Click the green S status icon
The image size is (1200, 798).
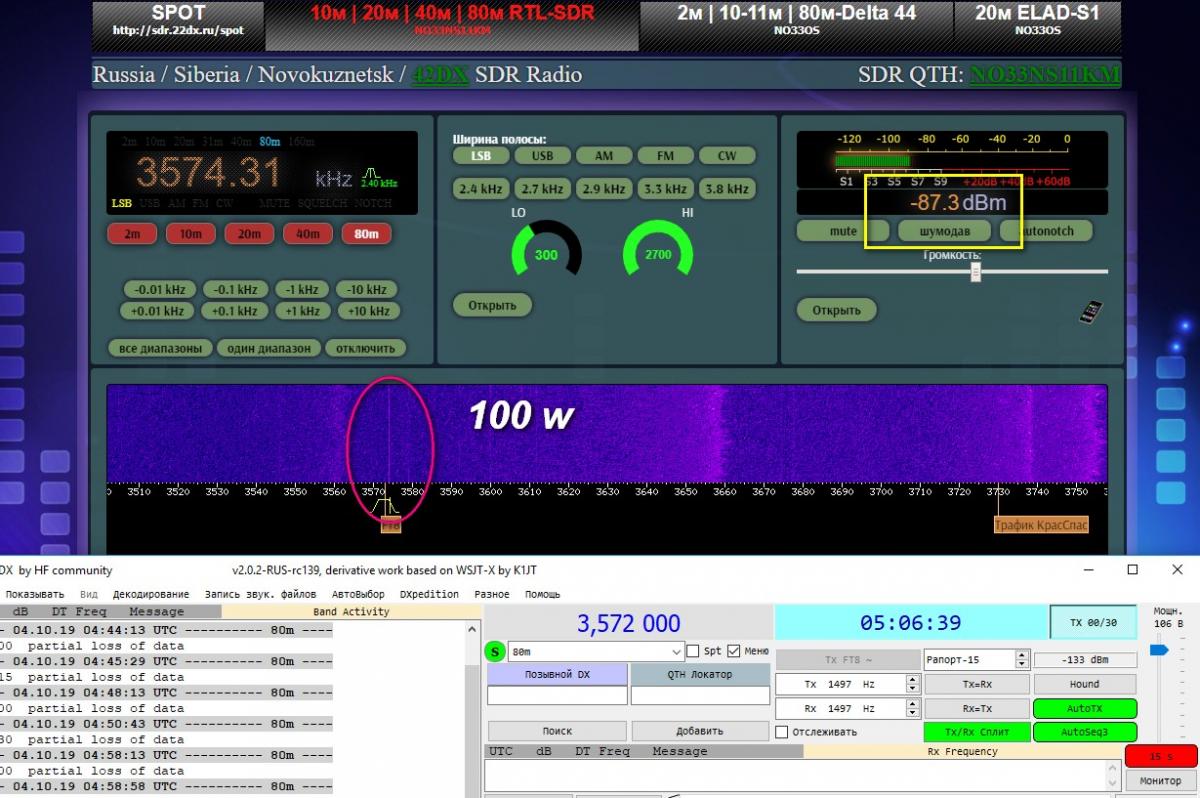click(x=495, y=651)
